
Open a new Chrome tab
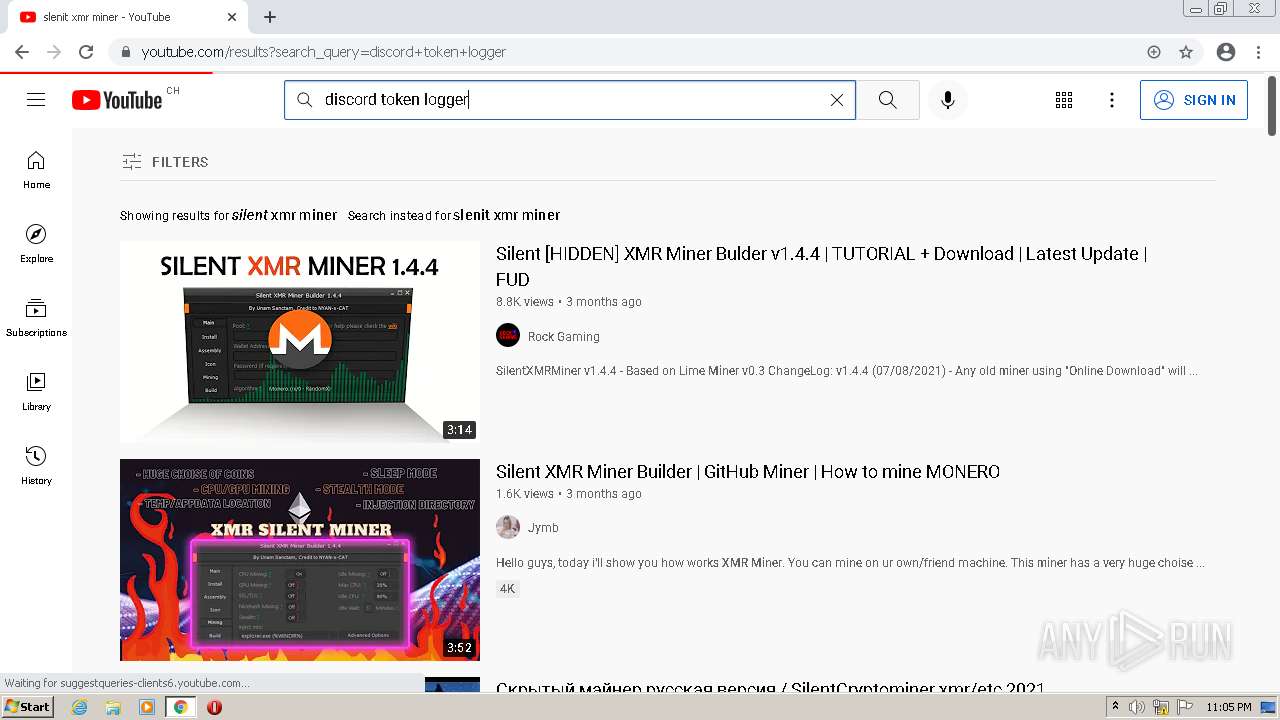[270, 17]
